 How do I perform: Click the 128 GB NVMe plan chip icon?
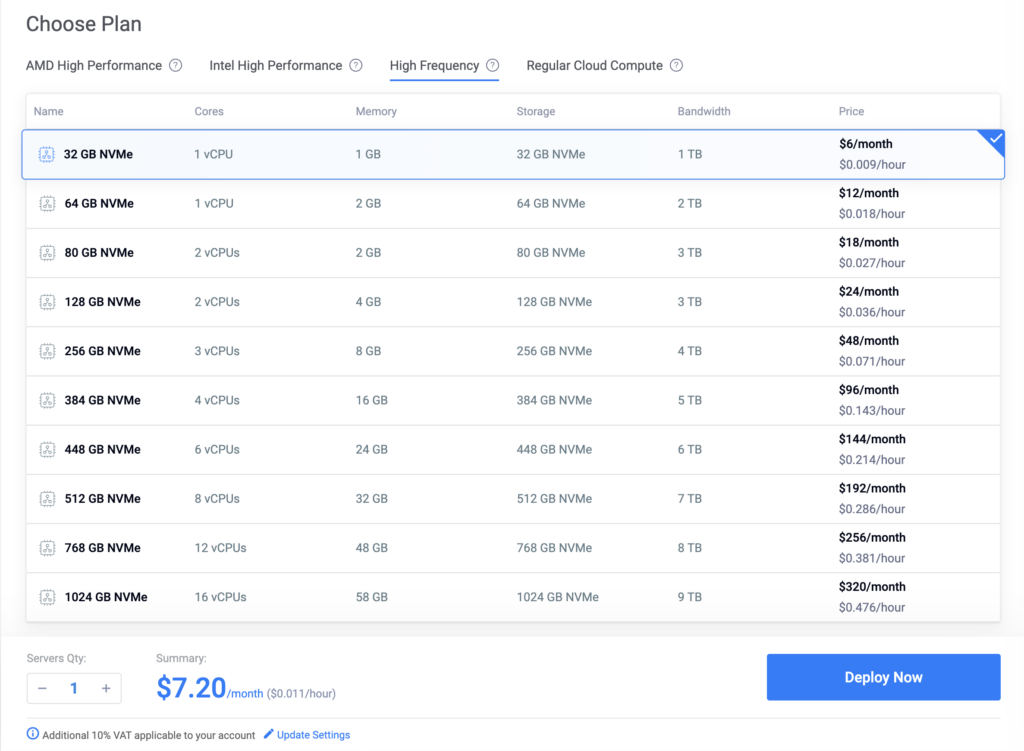[x=47, y=302]
